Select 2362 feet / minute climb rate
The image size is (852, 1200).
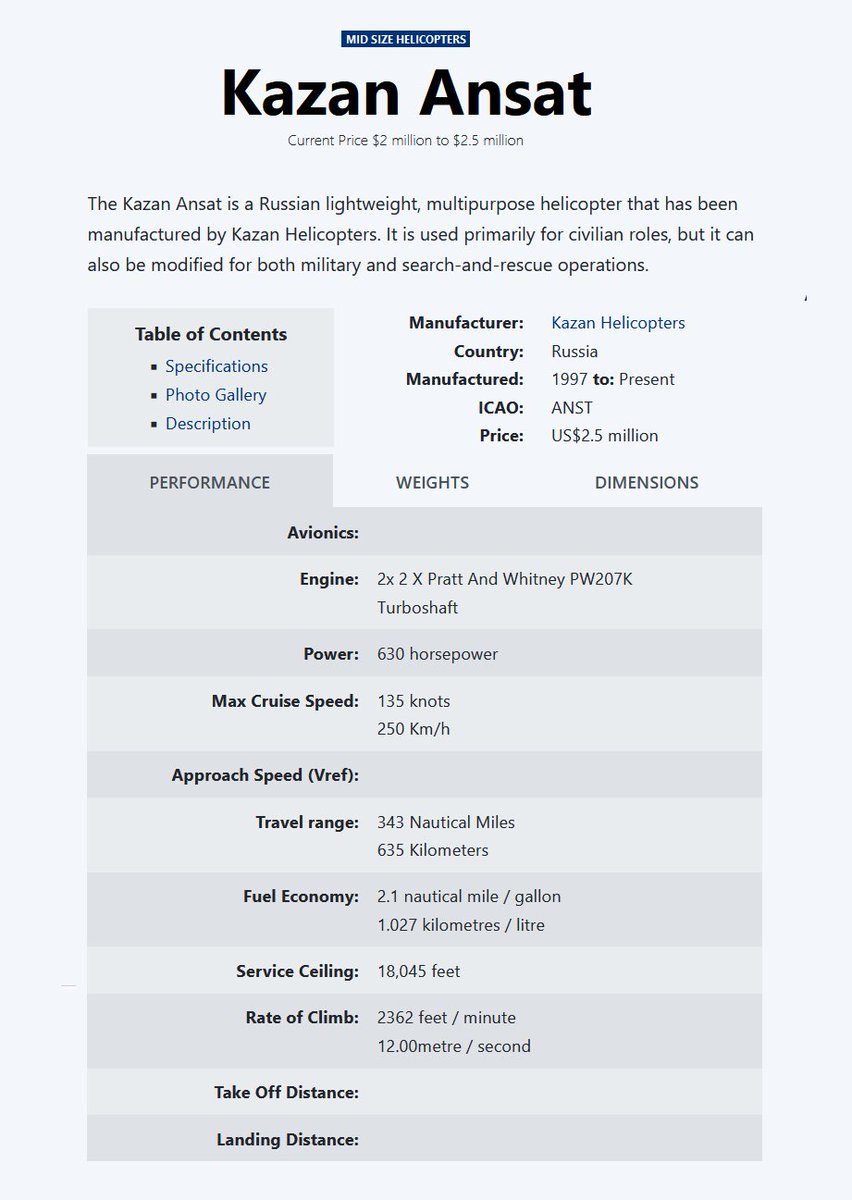click(x=447, y=1017)
